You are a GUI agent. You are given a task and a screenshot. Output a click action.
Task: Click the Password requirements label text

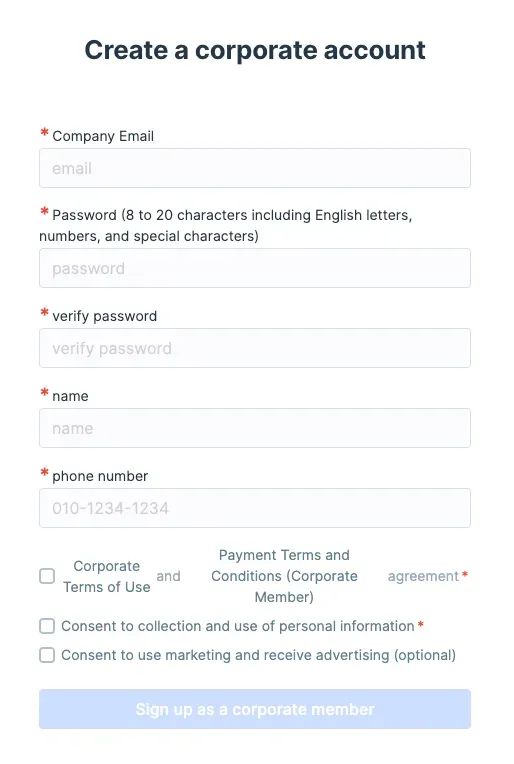pos(226,225)
